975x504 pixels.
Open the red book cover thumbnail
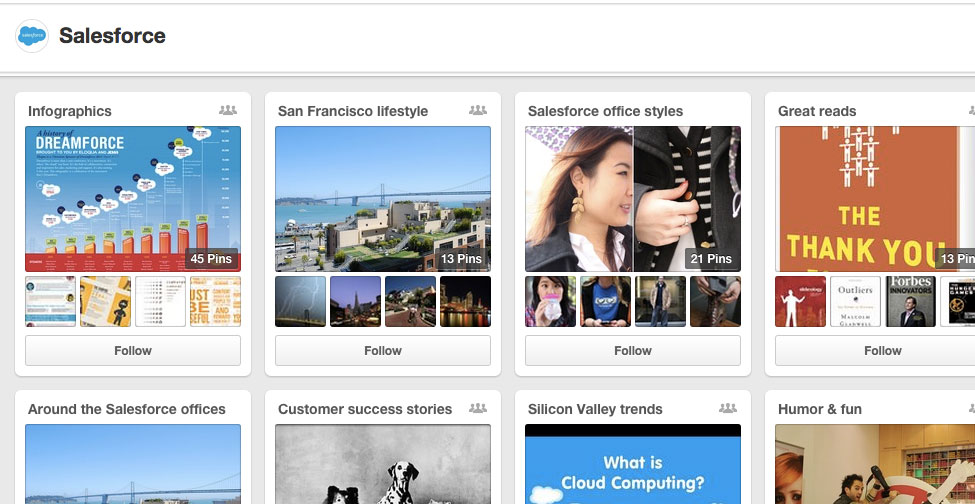(x=800, y=301)
